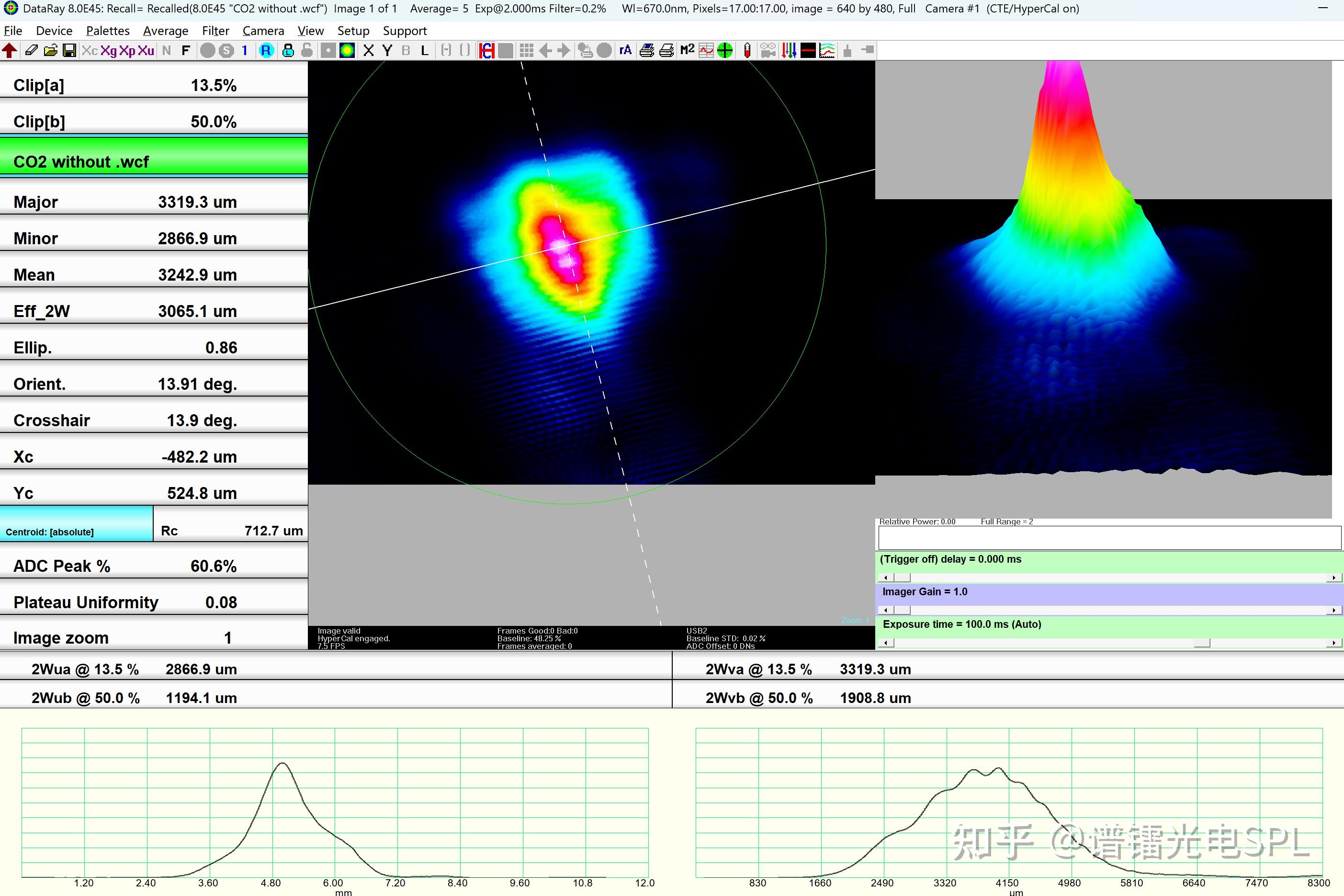This screenshot has height=896, width=1344.
Task: Click the Exposure time slider thumb
Action: pyautogui.click(x=1202, y=643)
